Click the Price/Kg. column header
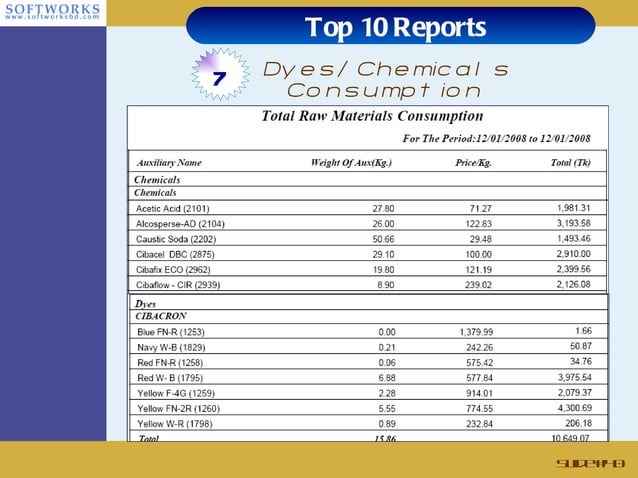Screen dimensions: 638x478 pyautogui.click(x=473, y=163)
